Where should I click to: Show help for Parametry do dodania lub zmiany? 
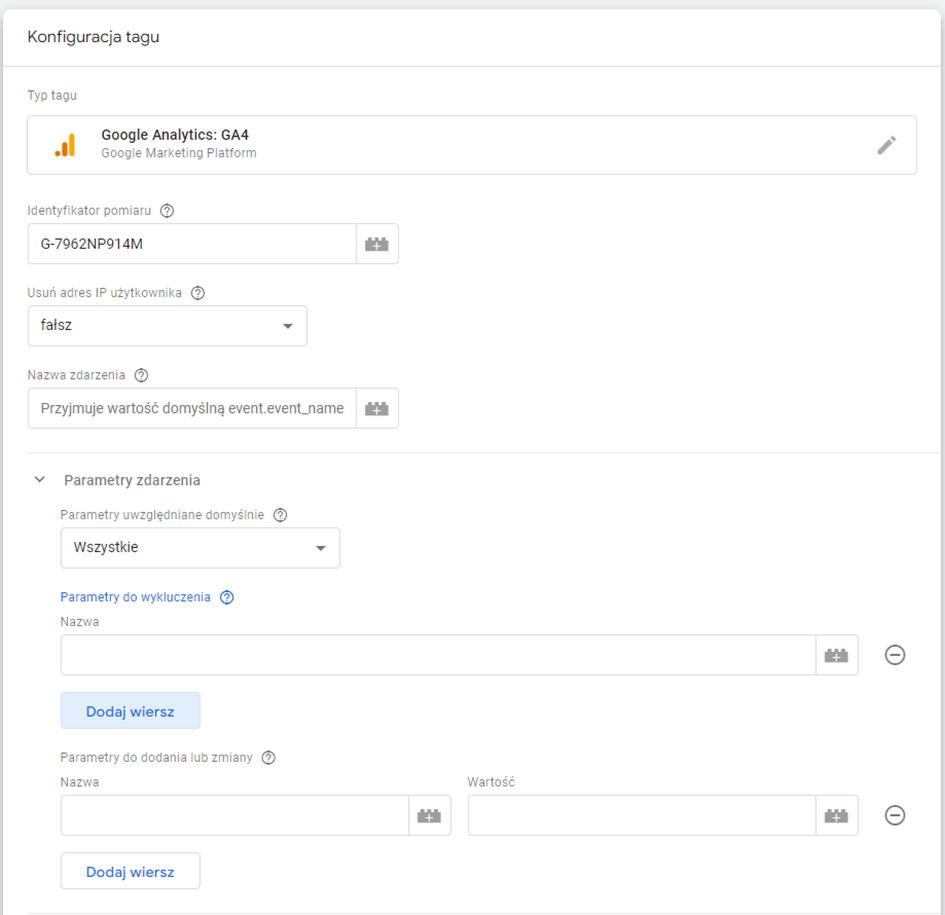pyautogui.click(x=268, y=758)
